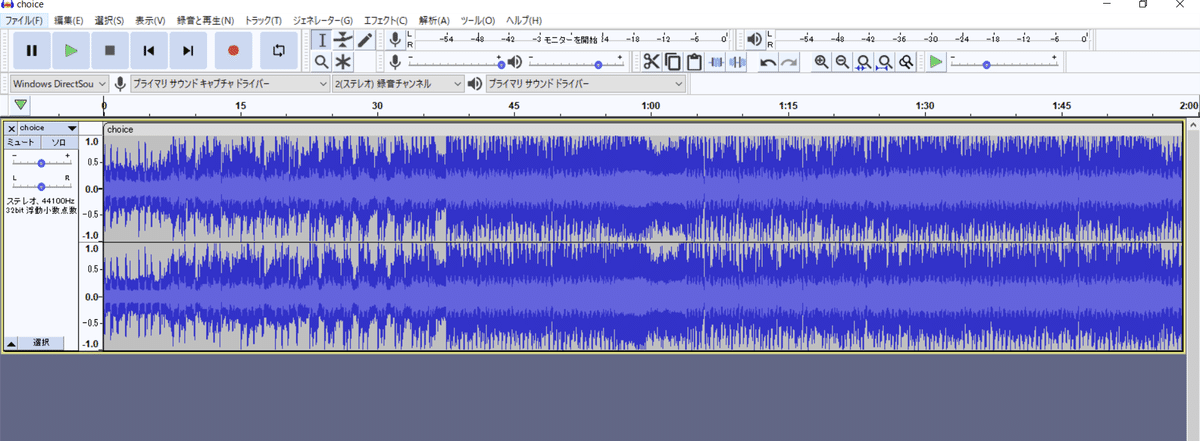Toggle loop playback button

[278, 50]
